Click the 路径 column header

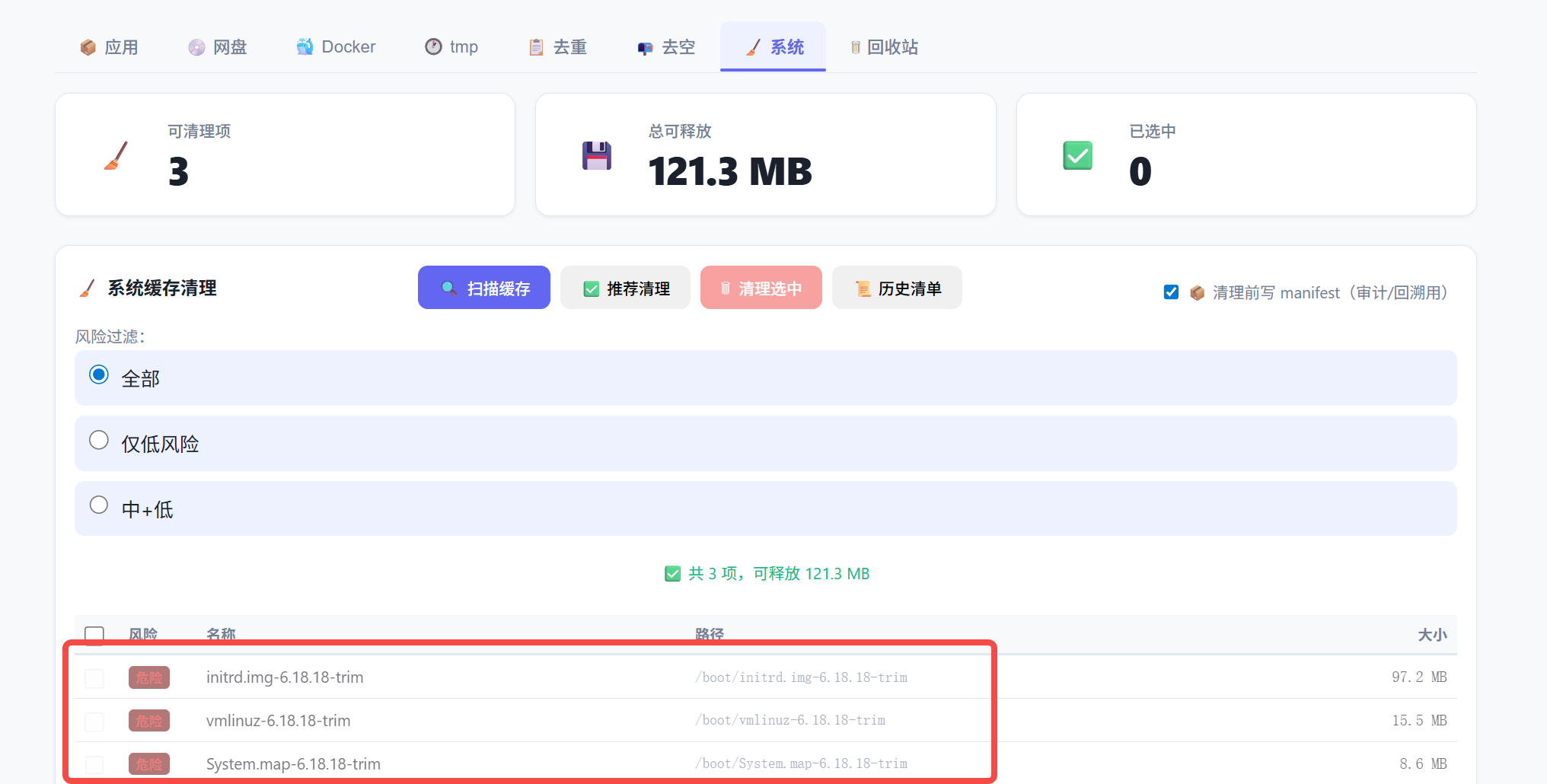point(710,634)
